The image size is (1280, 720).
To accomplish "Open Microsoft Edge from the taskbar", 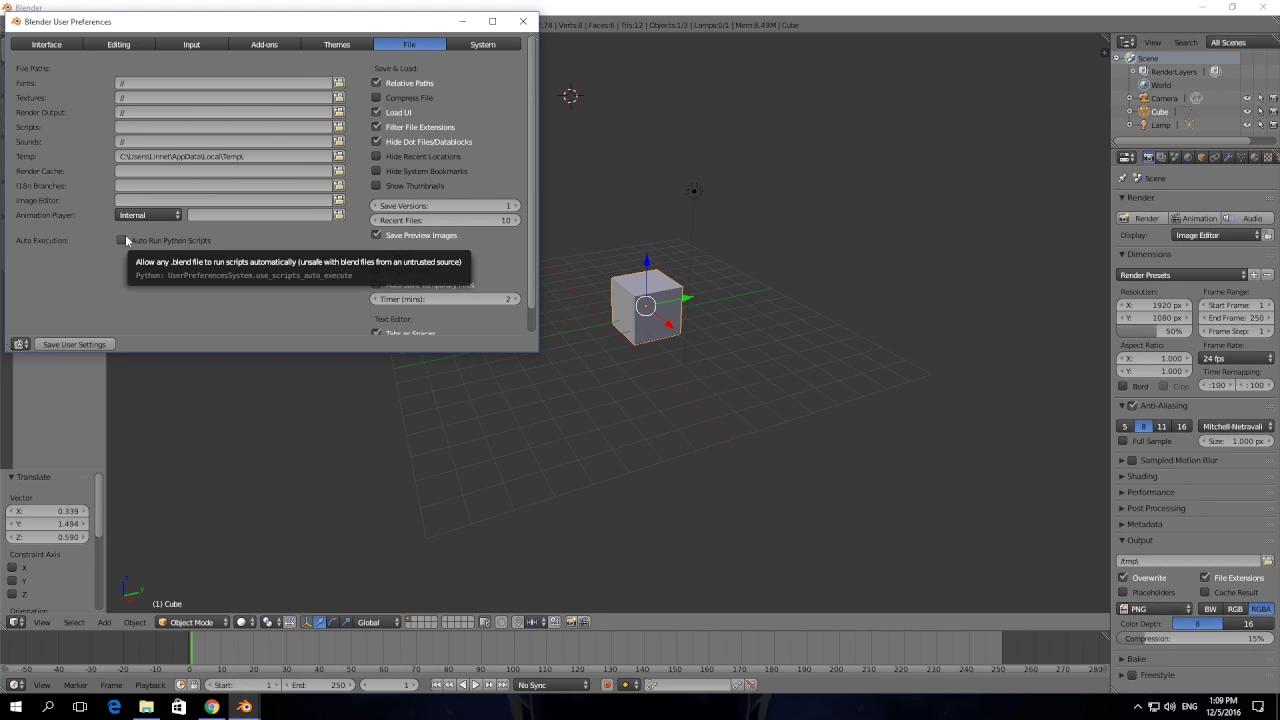I will (113, 707).
